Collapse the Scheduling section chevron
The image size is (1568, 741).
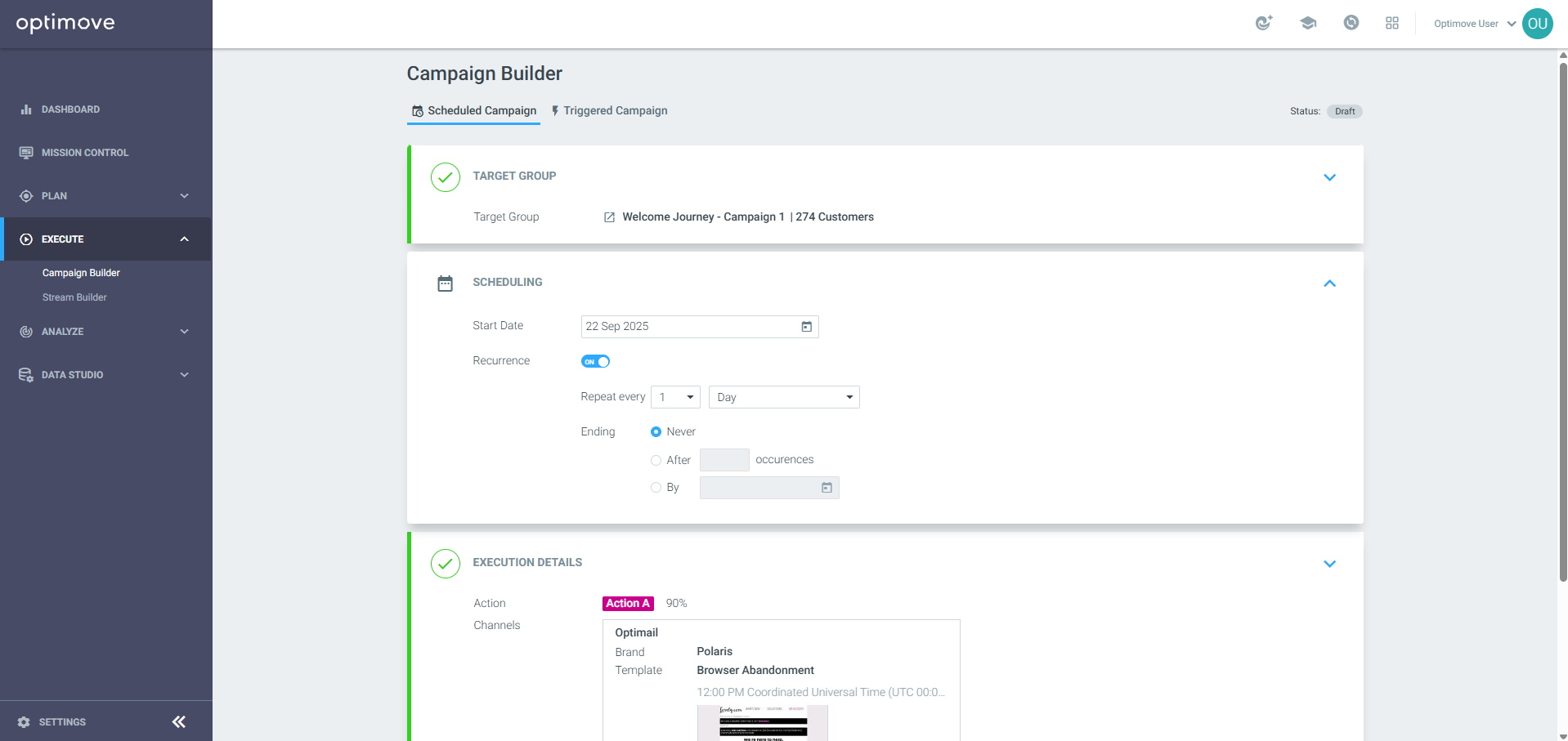1329,283
